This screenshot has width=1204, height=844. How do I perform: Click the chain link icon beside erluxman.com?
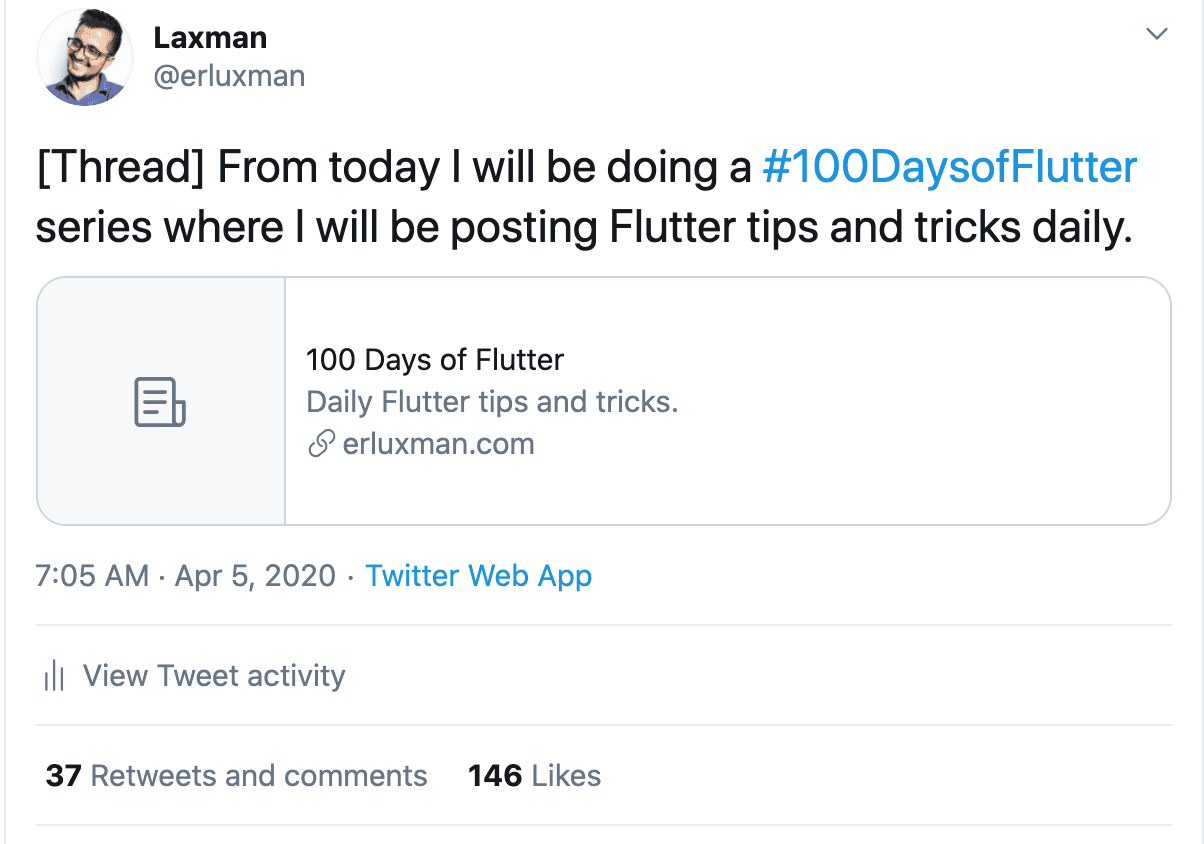click(320, 444)
